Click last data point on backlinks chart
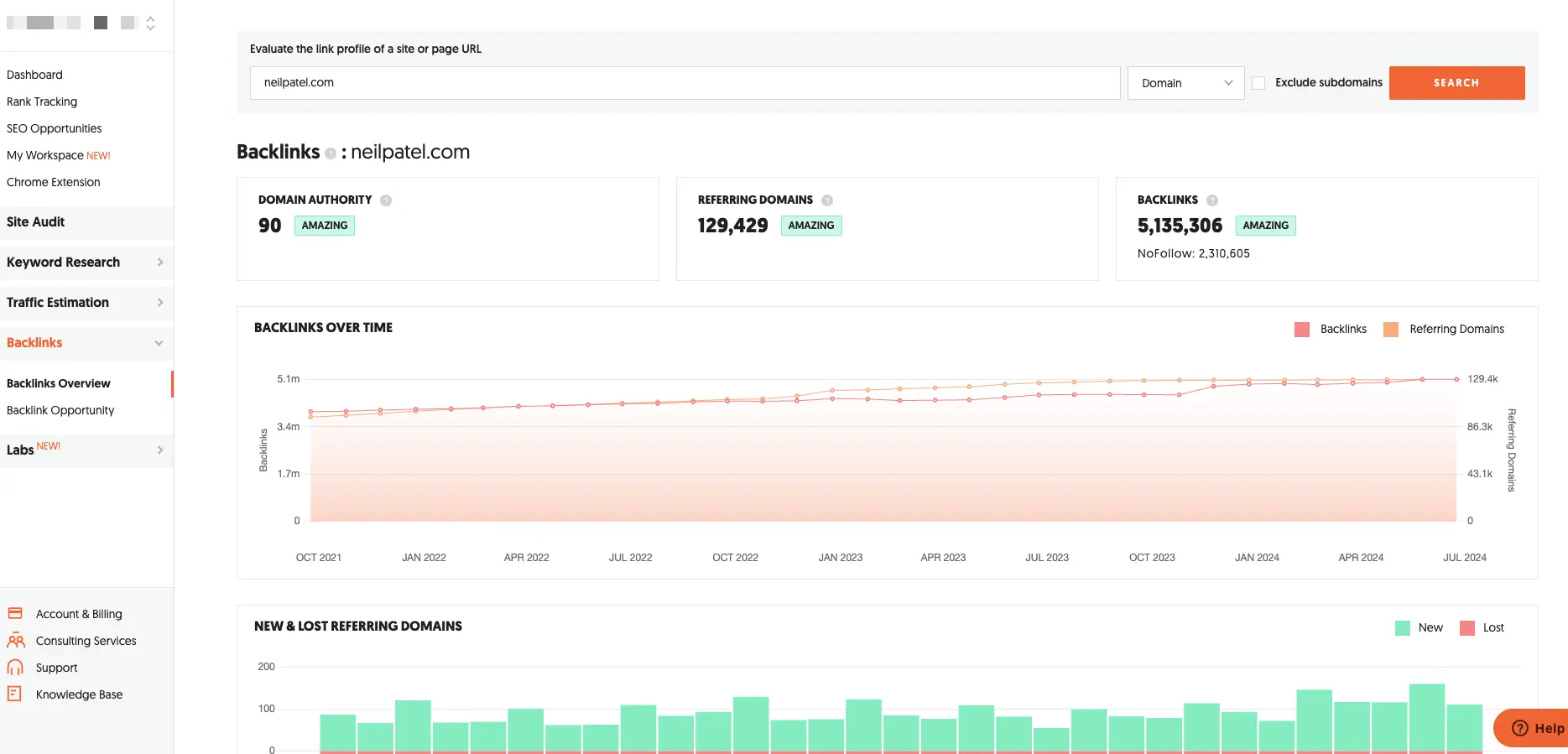The width and height of the screenshot is (1568, 754). point(1456,379)
